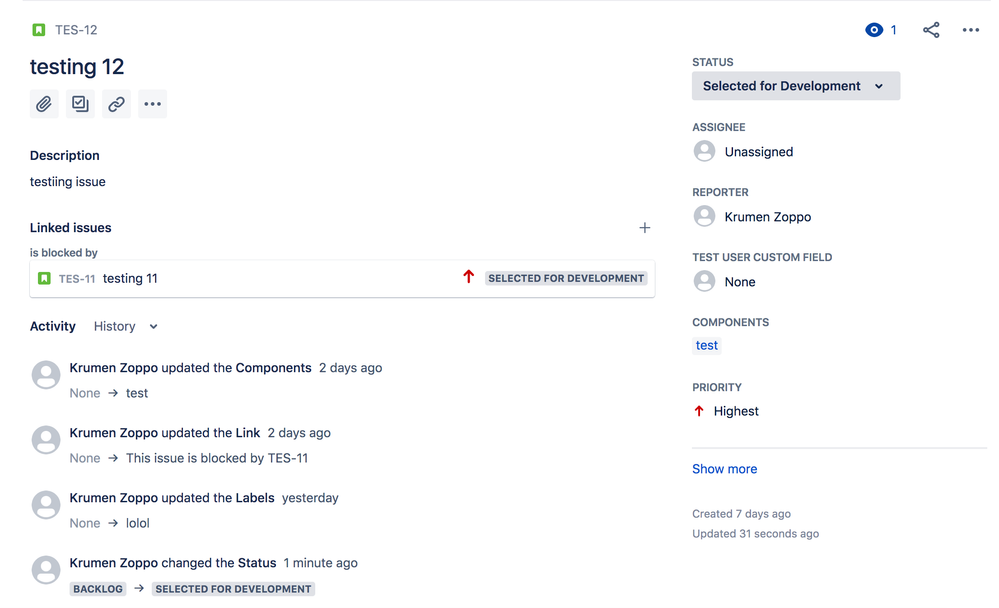Expand hidden fields via Show more
The height and width of the screenshot is (608, 999).
click(x=724, y=468)
